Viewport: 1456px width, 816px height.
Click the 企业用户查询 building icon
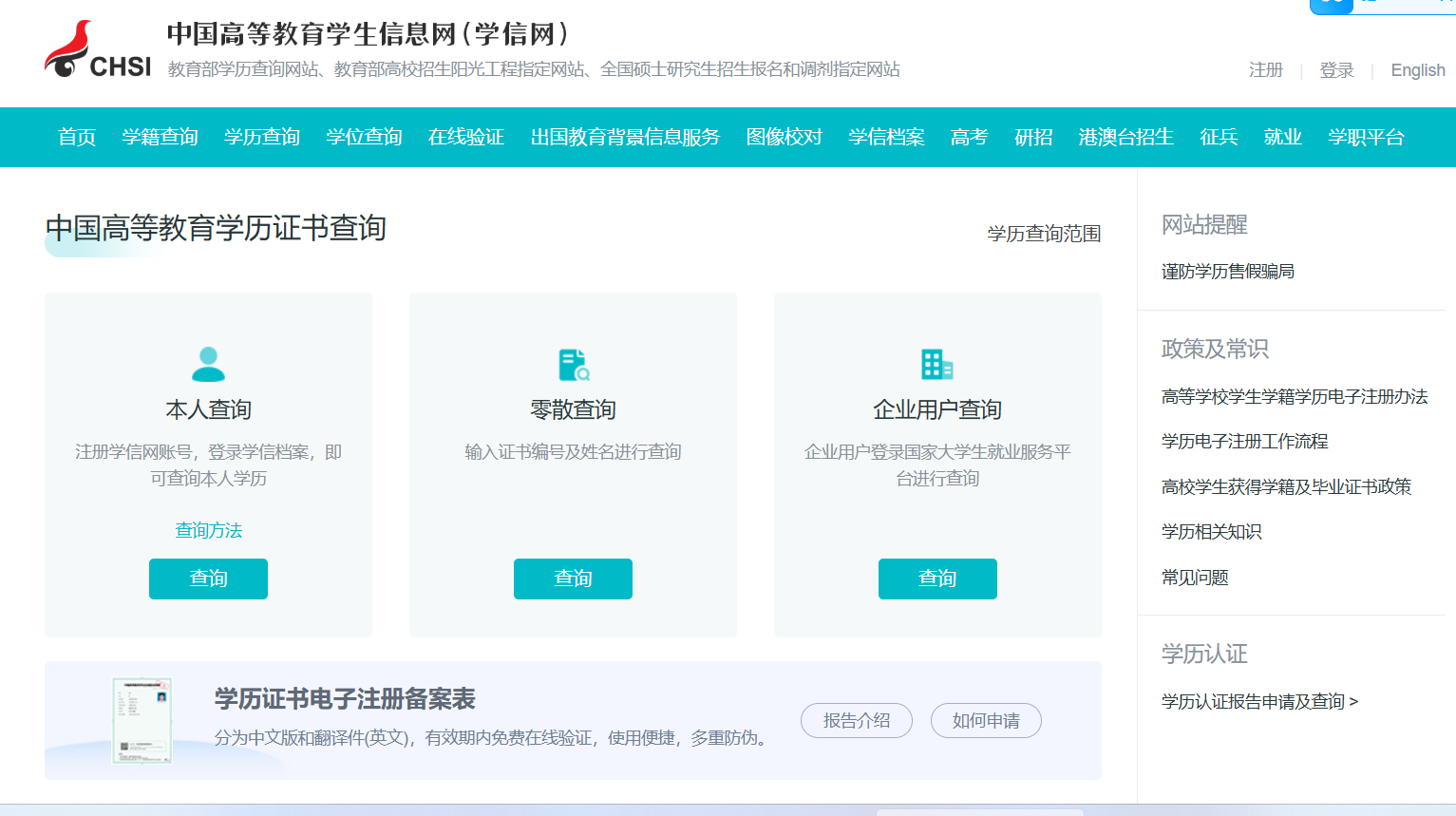937,365
